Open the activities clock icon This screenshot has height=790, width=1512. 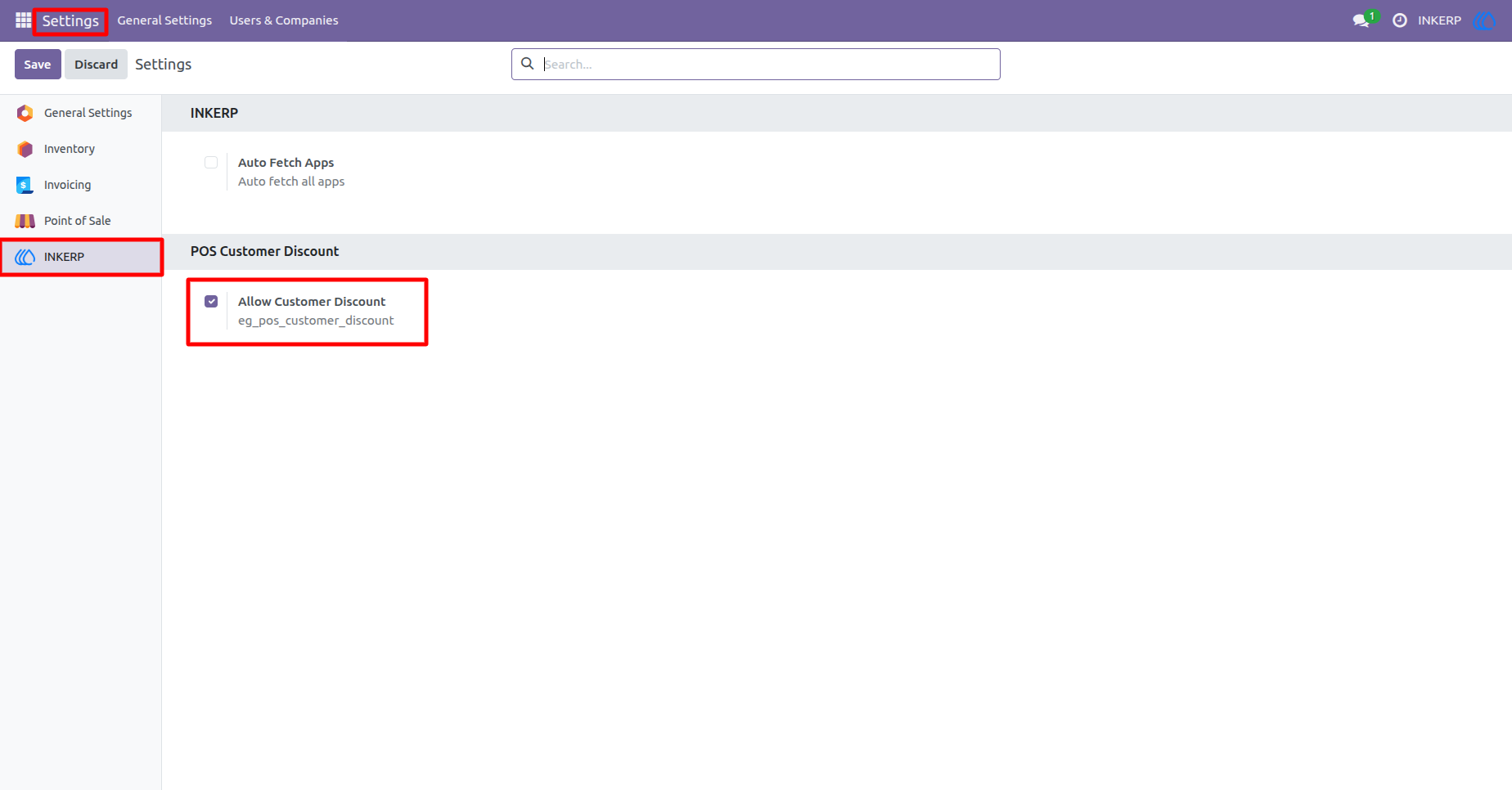[1400, 20]
